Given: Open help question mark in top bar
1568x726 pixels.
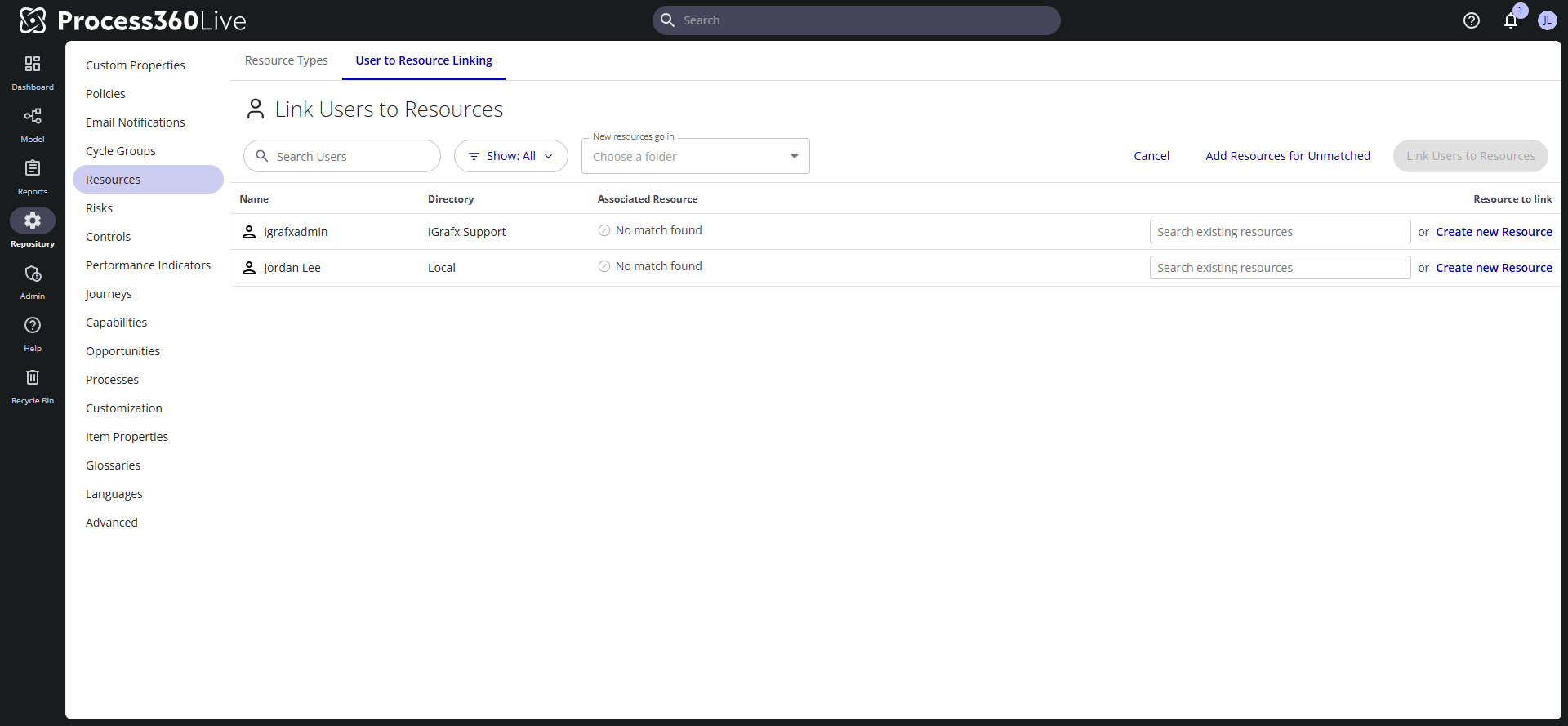Looking at the screenshot, I should click(x=1472, y=20).
